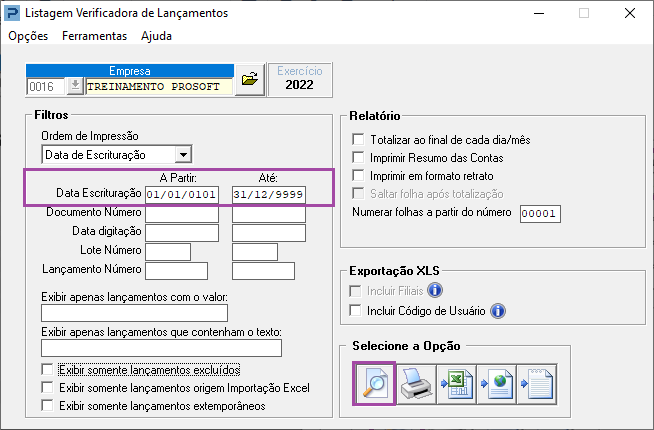Minimize the Listagem Verificadora window
Screen dimensions: 654x430
click(x=539, y=13)
